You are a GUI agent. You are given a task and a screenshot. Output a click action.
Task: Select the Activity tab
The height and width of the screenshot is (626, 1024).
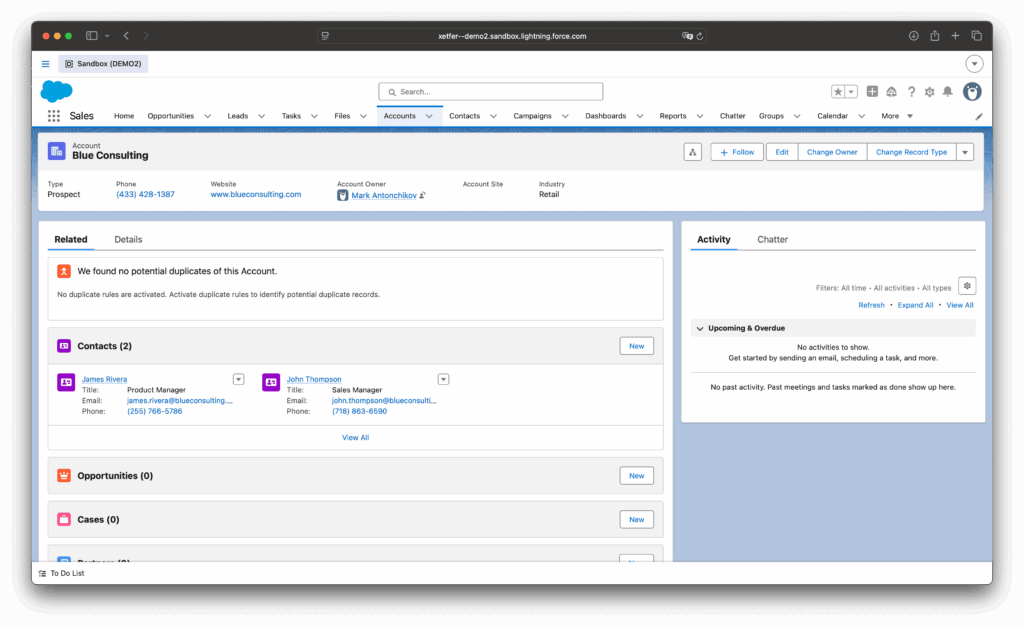[713, 240]
